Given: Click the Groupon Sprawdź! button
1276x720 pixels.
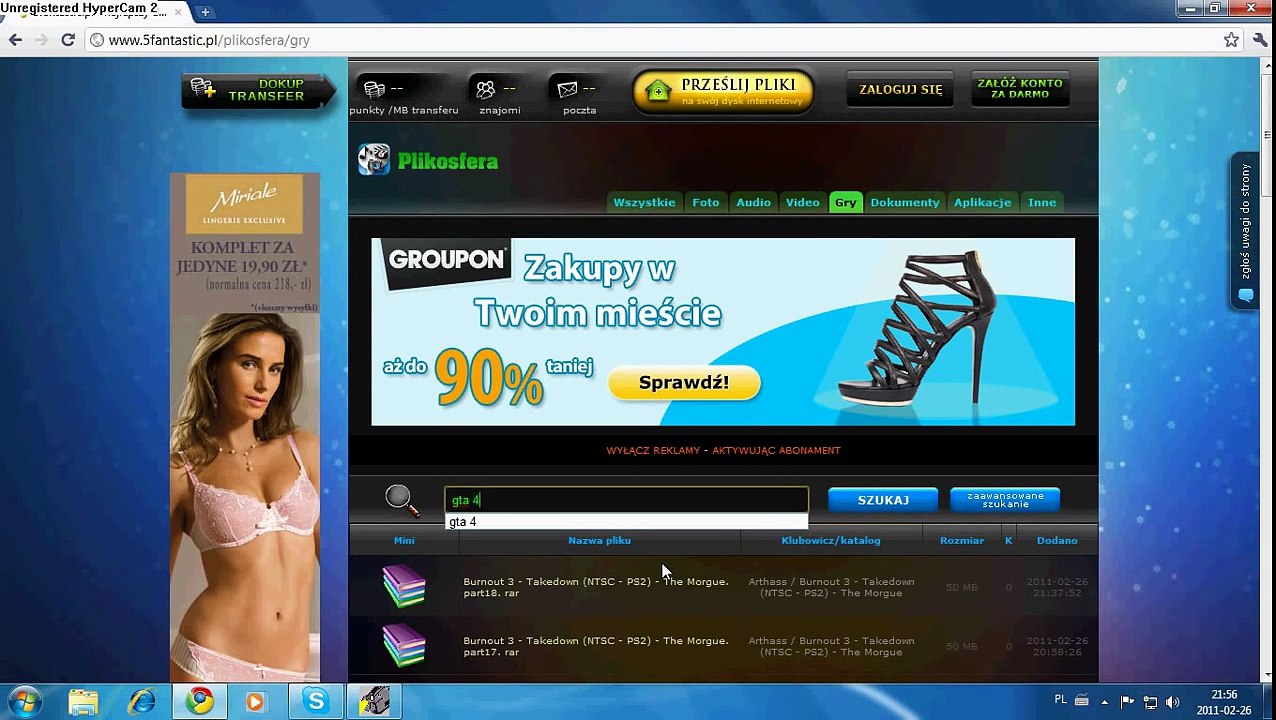Looking at the screenshot, I should 684,383.
